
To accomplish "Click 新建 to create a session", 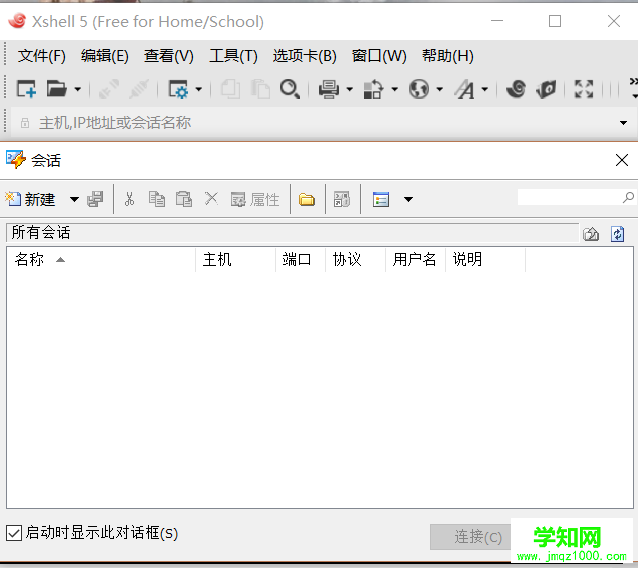I will tap(30, 199).
